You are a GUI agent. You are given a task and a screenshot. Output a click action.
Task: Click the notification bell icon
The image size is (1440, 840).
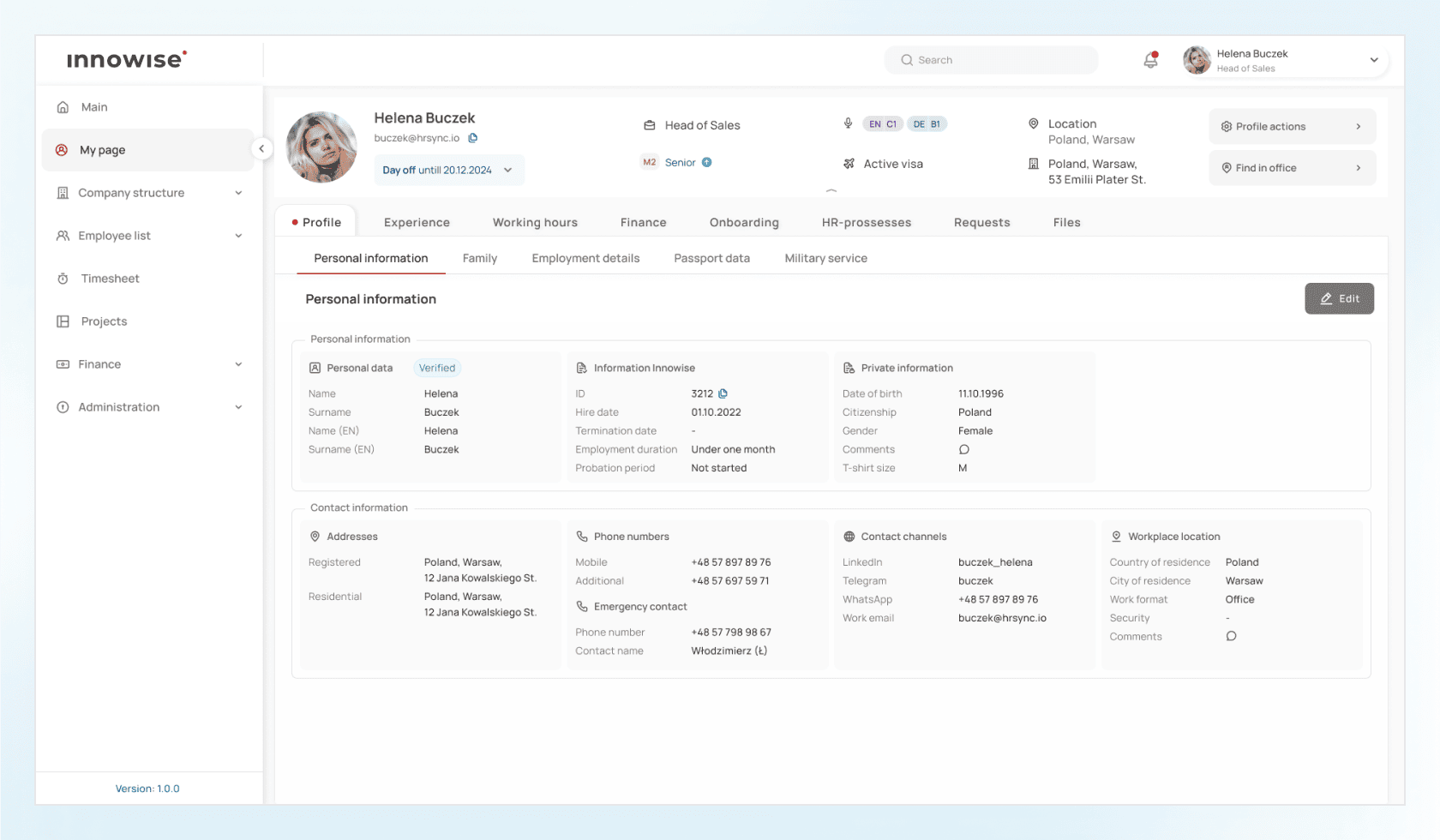coord(1150,60)
